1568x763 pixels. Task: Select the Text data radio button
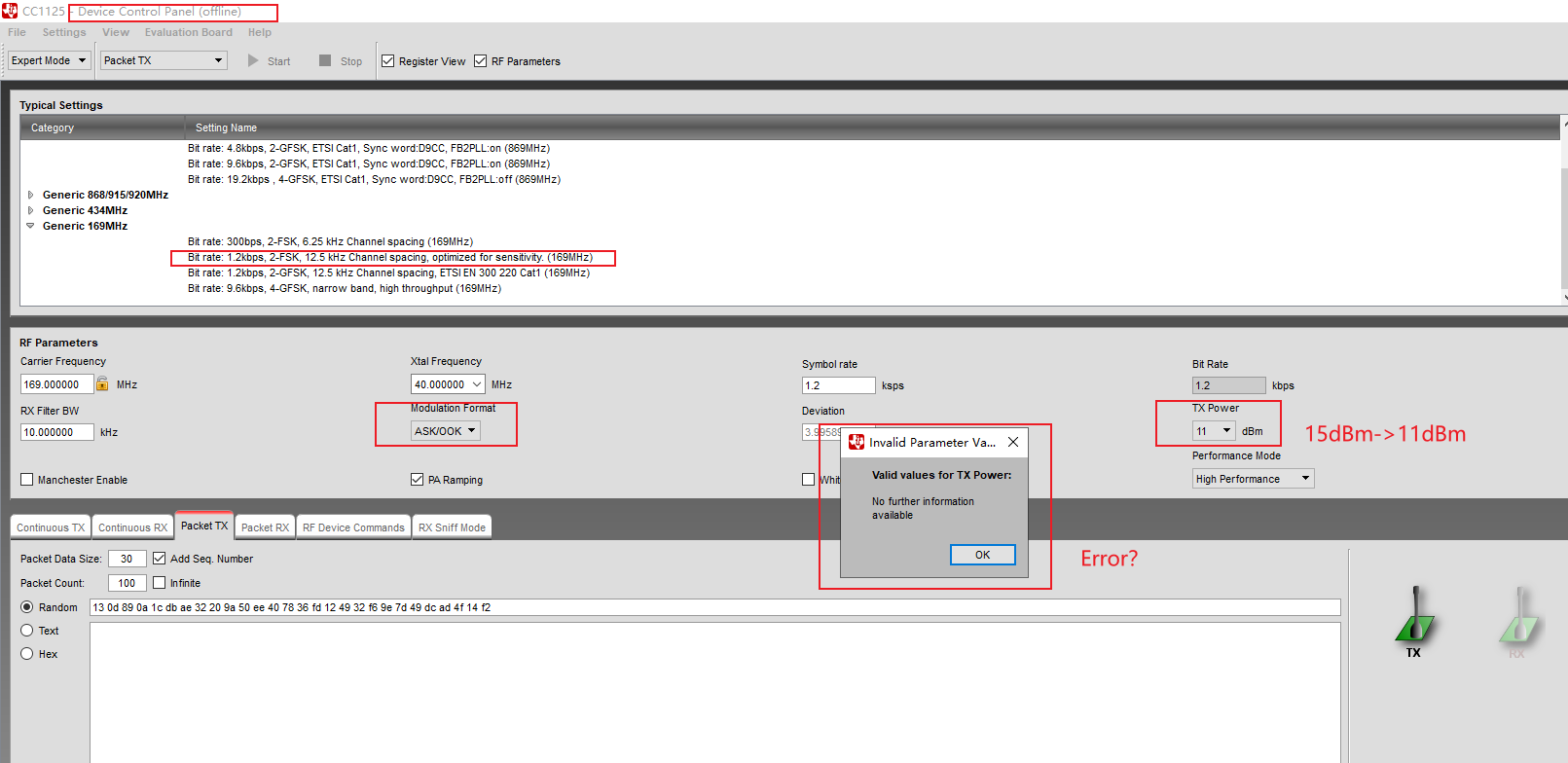pos(27,630)
